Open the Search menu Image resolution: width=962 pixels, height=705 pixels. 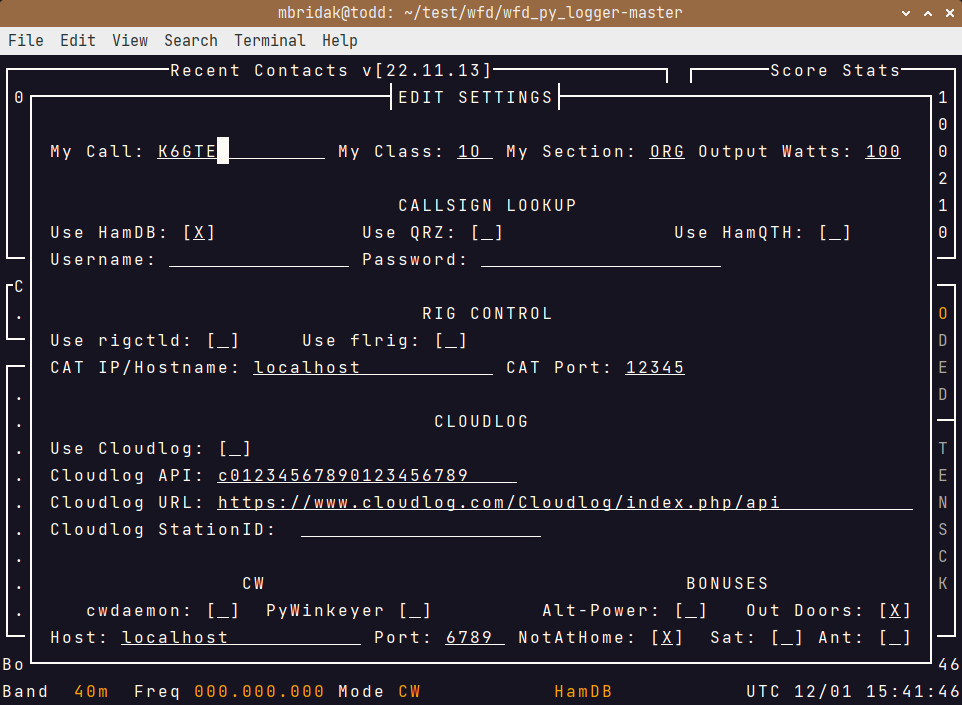pyautogui.click(x=190, y=40)
